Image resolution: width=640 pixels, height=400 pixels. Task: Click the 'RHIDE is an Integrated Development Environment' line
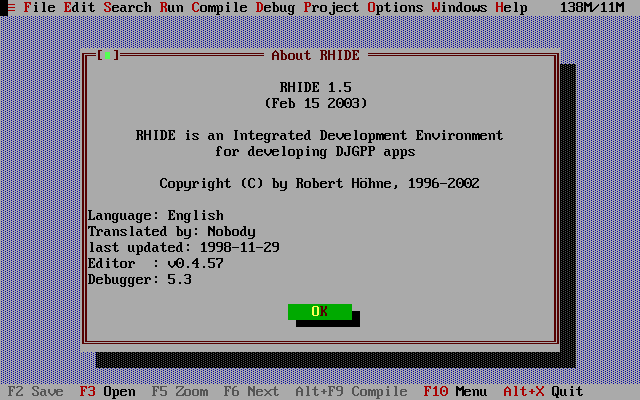[x=320, y=136]
